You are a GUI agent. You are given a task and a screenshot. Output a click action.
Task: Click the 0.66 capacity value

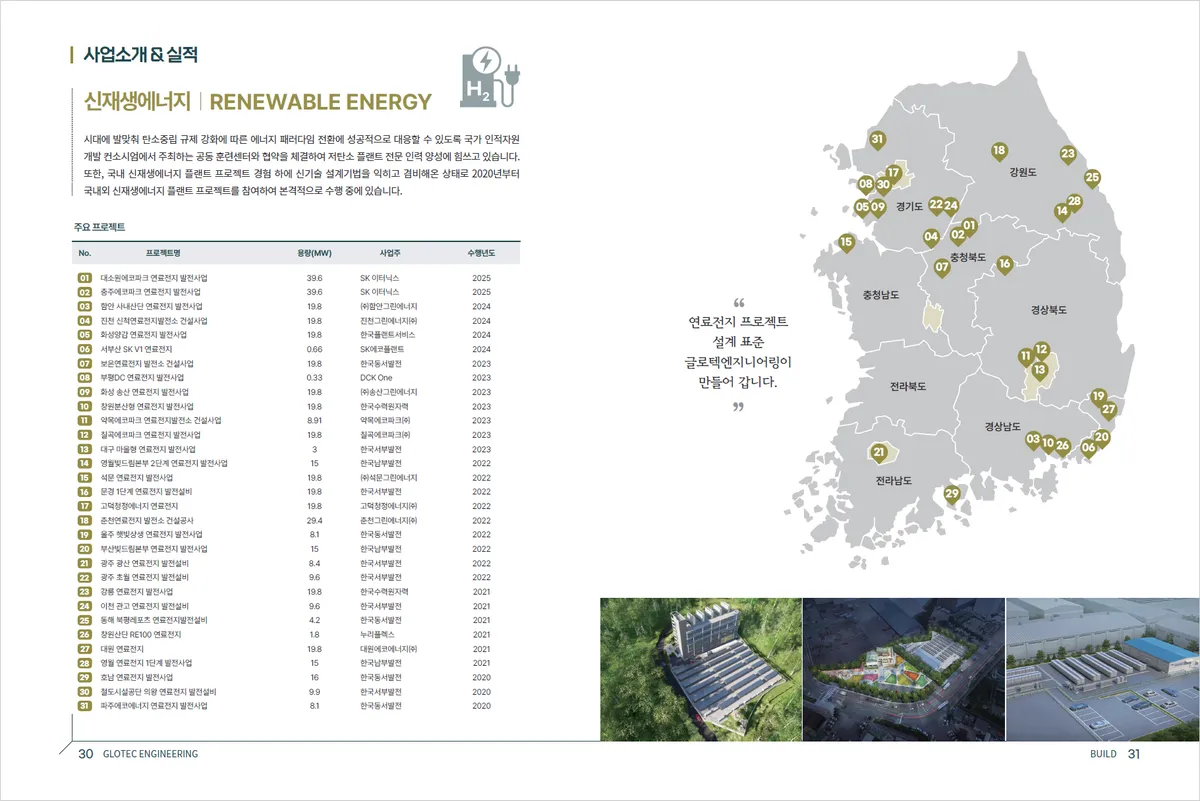(314, 349)
